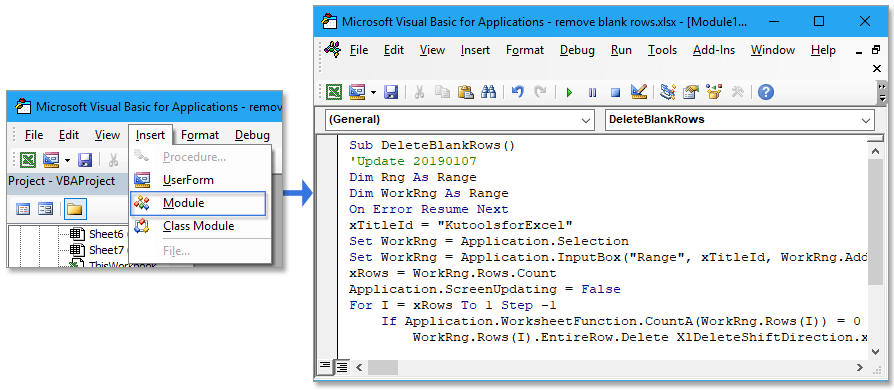Screen dimensions: 894x390
Task: Click the 'On Error Resume Next' code line
Action: (428, 209)
